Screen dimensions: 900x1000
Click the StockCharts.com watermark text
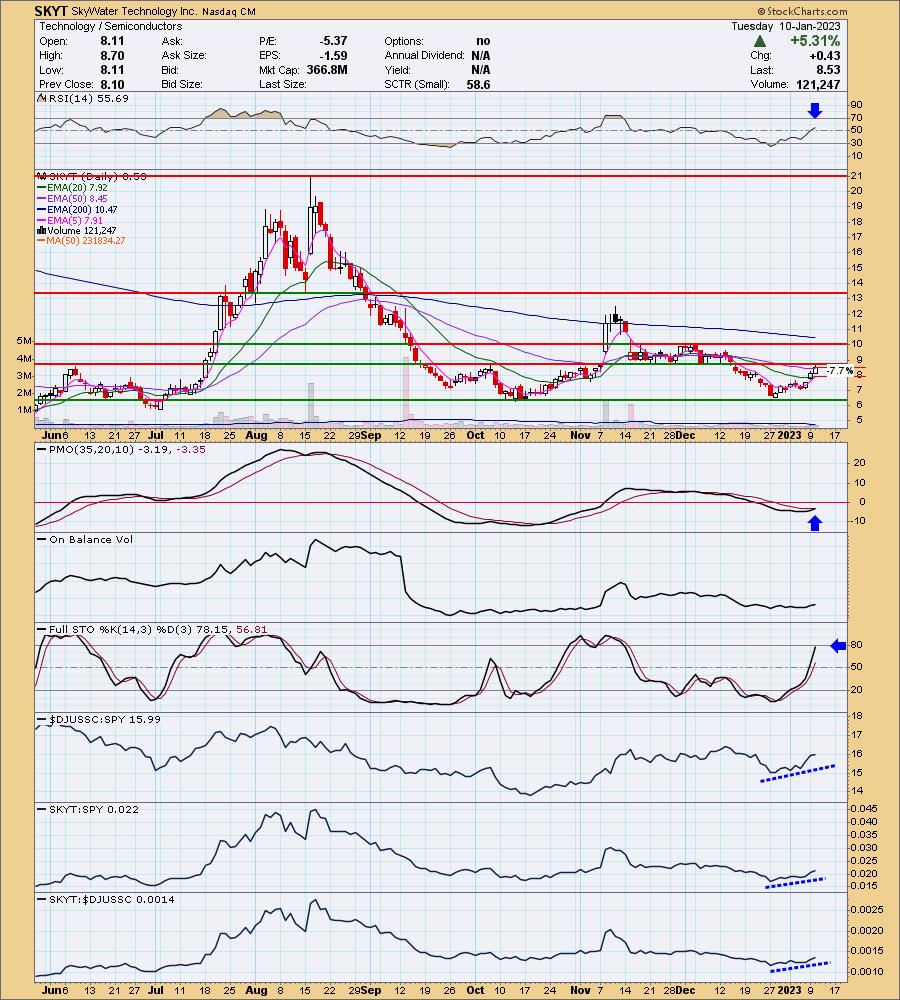click(x=802, y=11)
